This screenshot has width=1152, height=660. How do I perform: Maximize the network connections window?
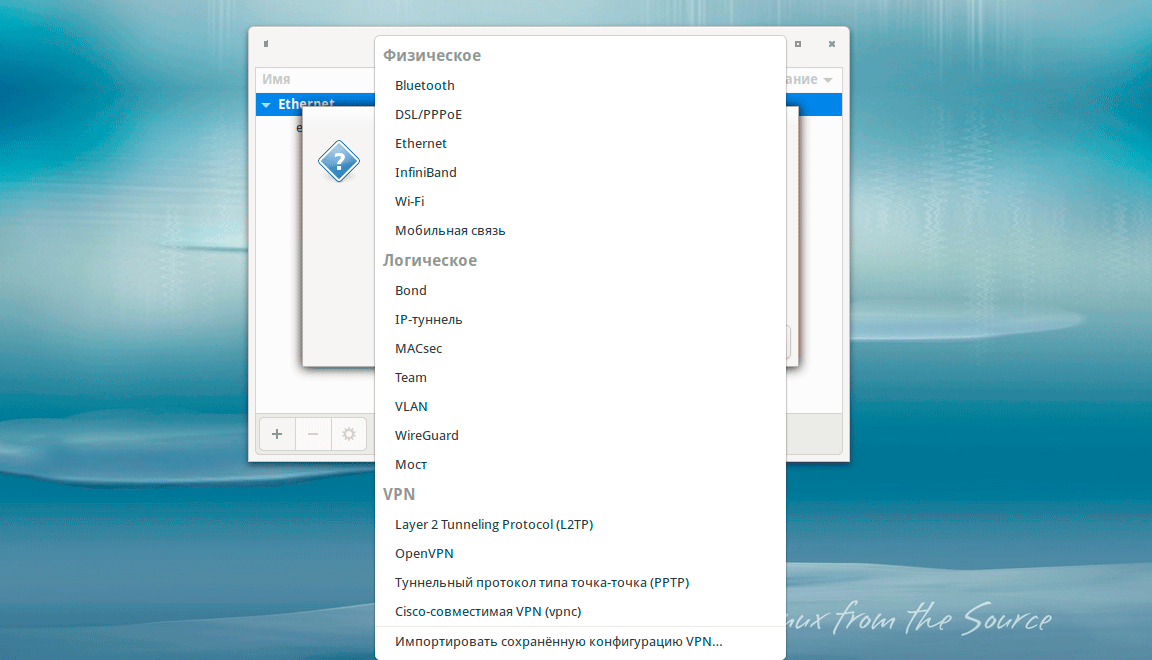[x=798, y=44]
